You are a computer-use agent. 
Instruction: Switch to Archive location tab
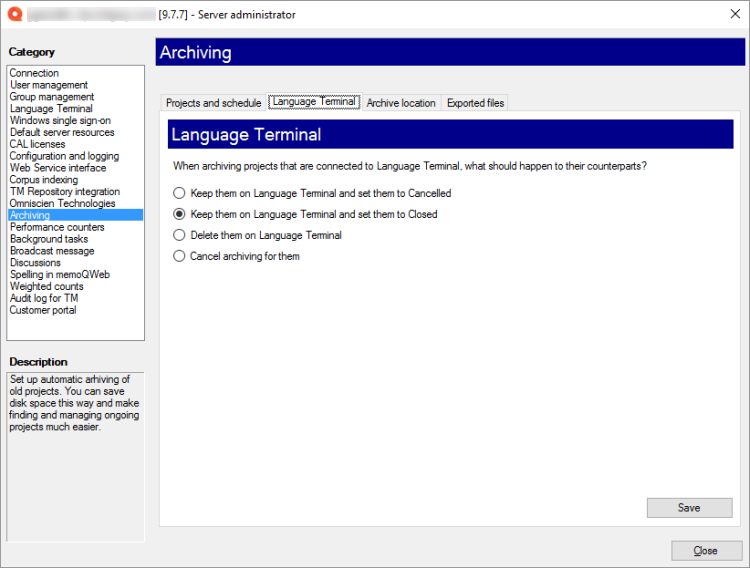pos(401,103)
